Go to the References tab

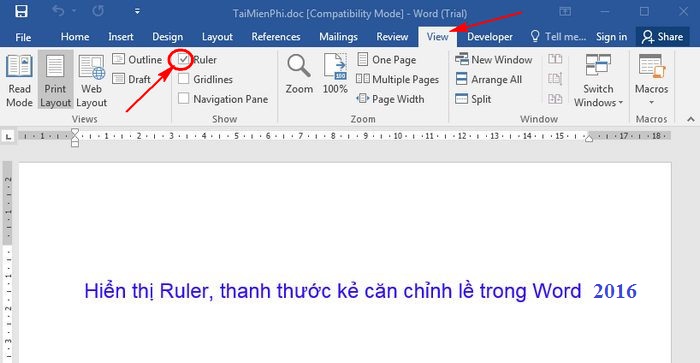pyautogui.click(x=276, y=37)
